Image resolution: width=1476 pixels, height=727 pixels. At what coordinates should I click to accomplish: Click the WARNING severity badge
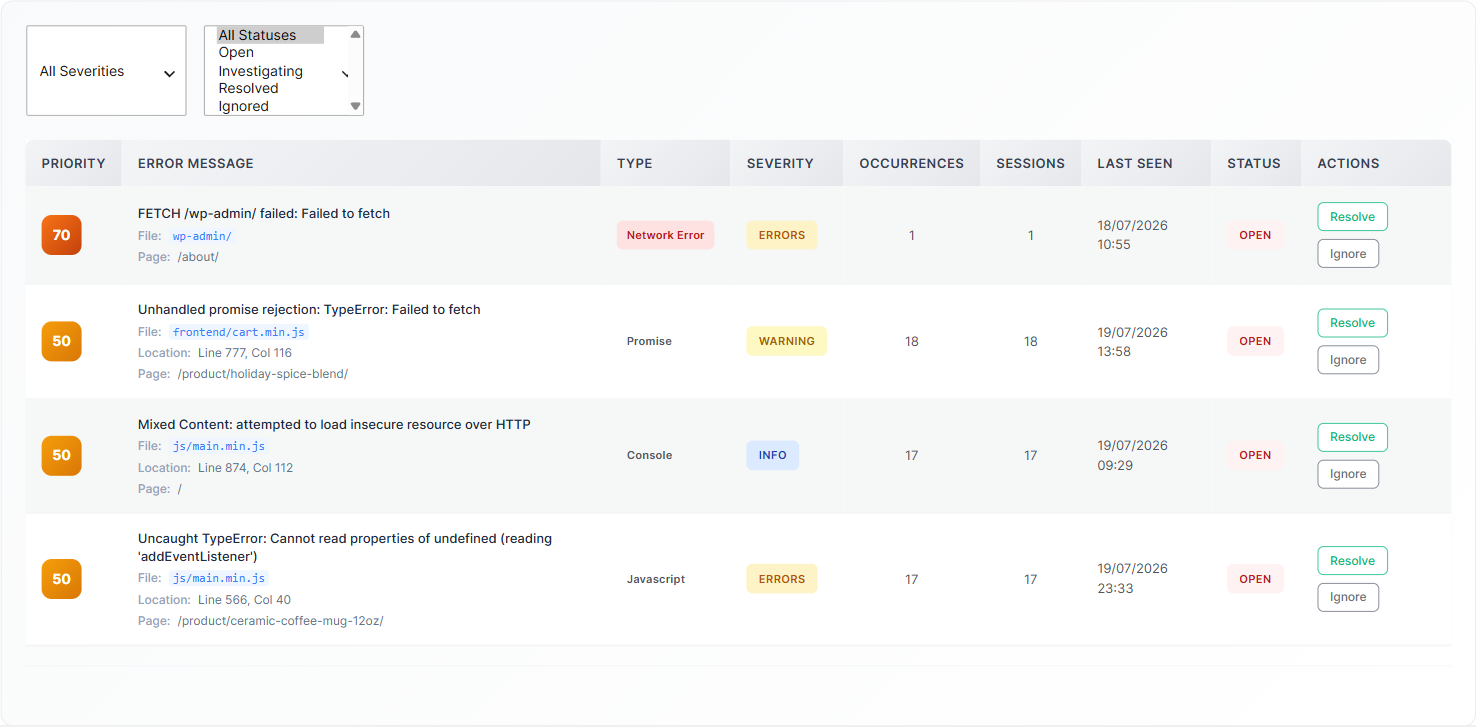pyautogui.click(x=787, y=341)
